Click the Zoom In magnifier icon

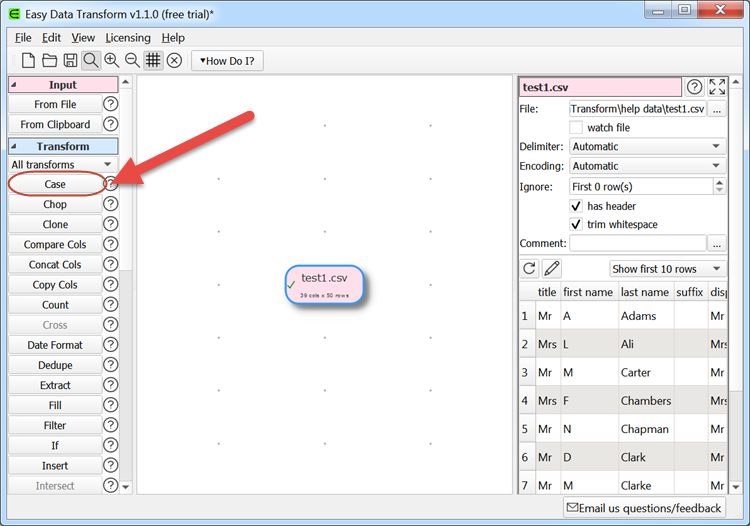[x=111, y=61]
